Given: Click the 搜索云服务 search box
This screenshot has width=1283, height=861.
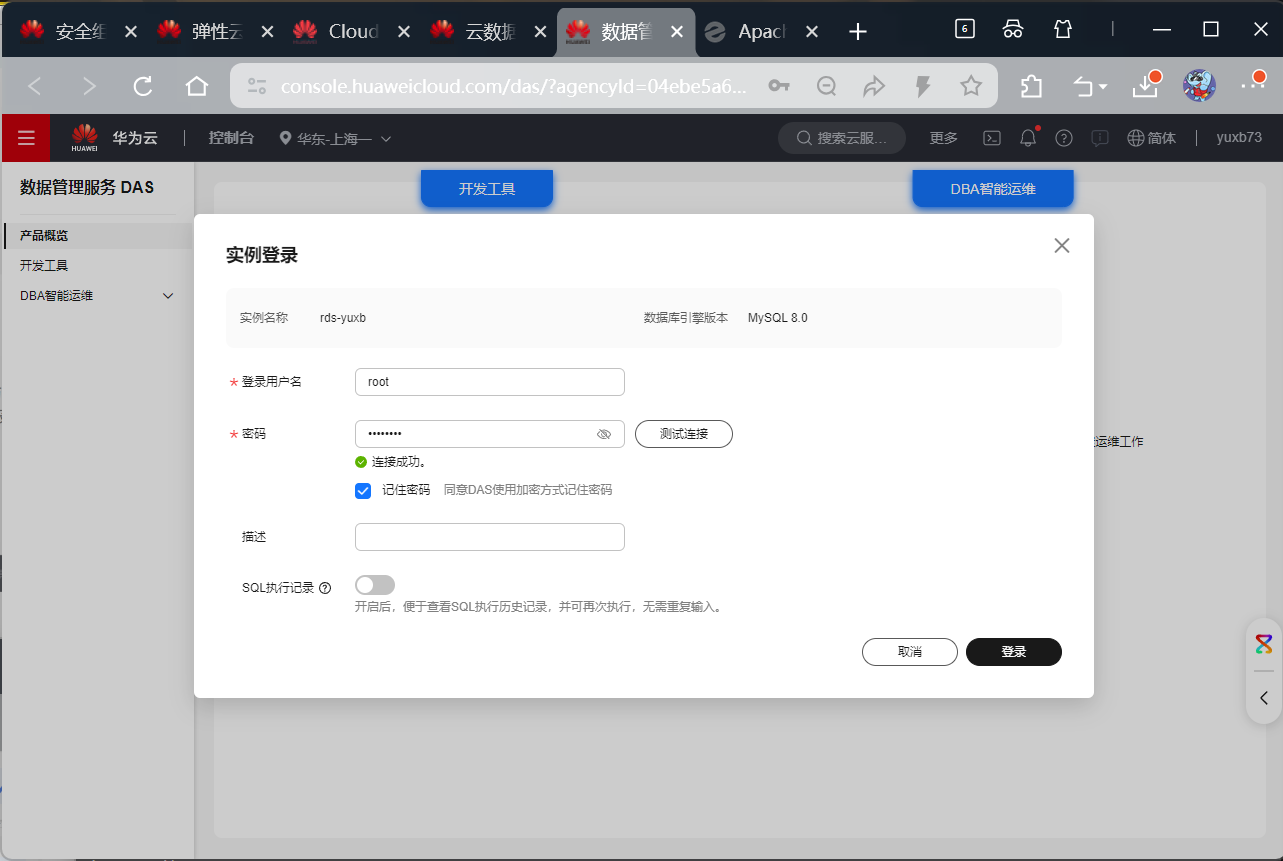Looking at the screenshot, I should [842, 138].
